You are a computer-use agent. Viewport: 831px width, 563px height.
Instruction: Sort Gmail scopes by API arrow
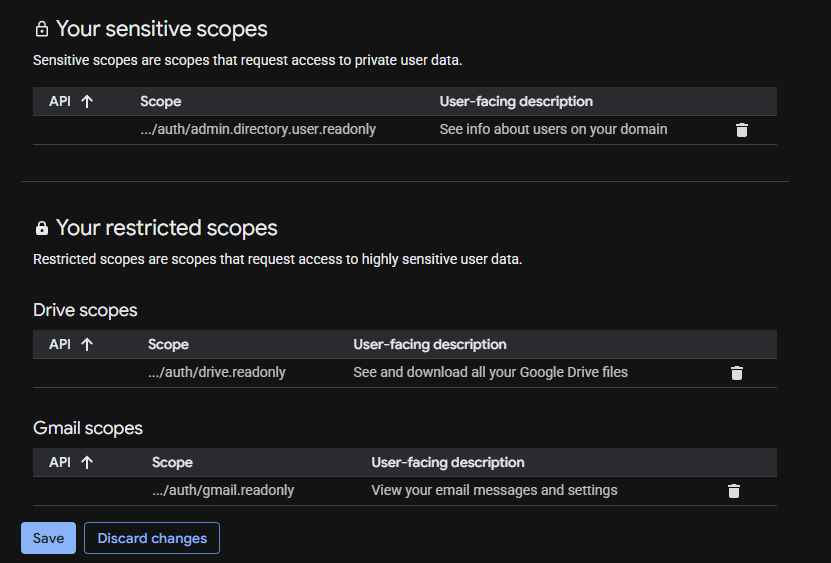click(x=87, y=462)
